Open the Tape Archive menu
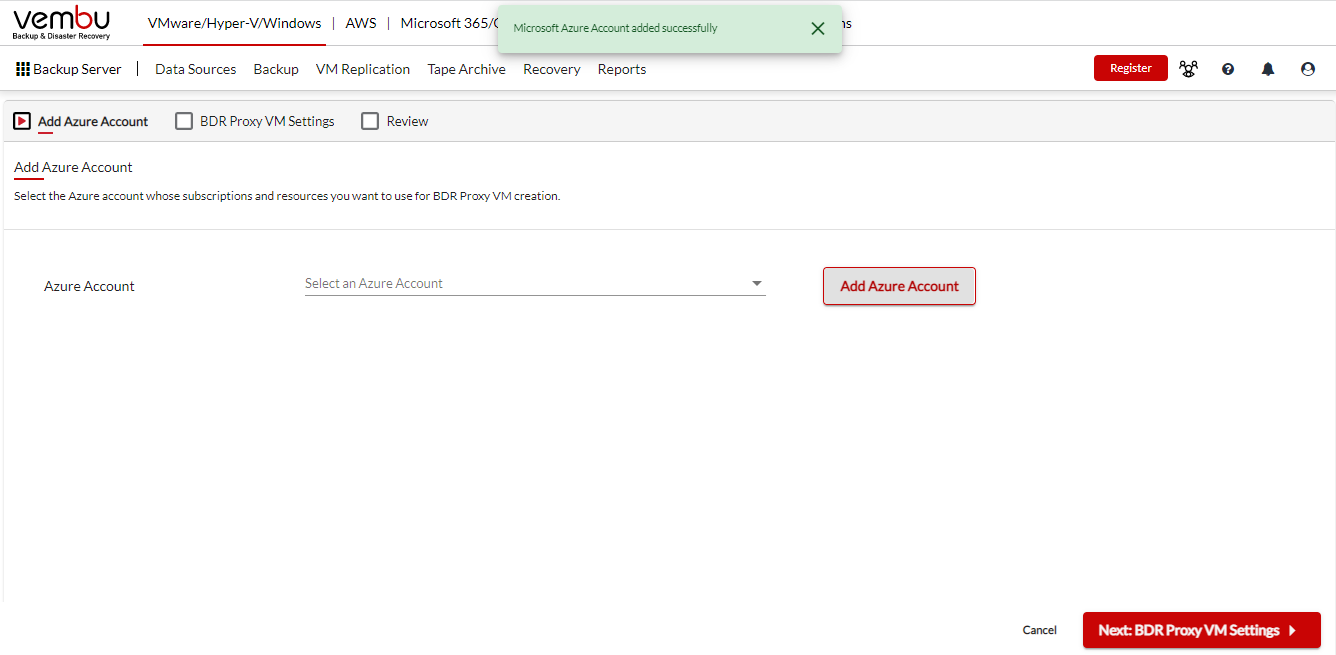The height and width of the screenshot is (655, 1336). (467, 69)
